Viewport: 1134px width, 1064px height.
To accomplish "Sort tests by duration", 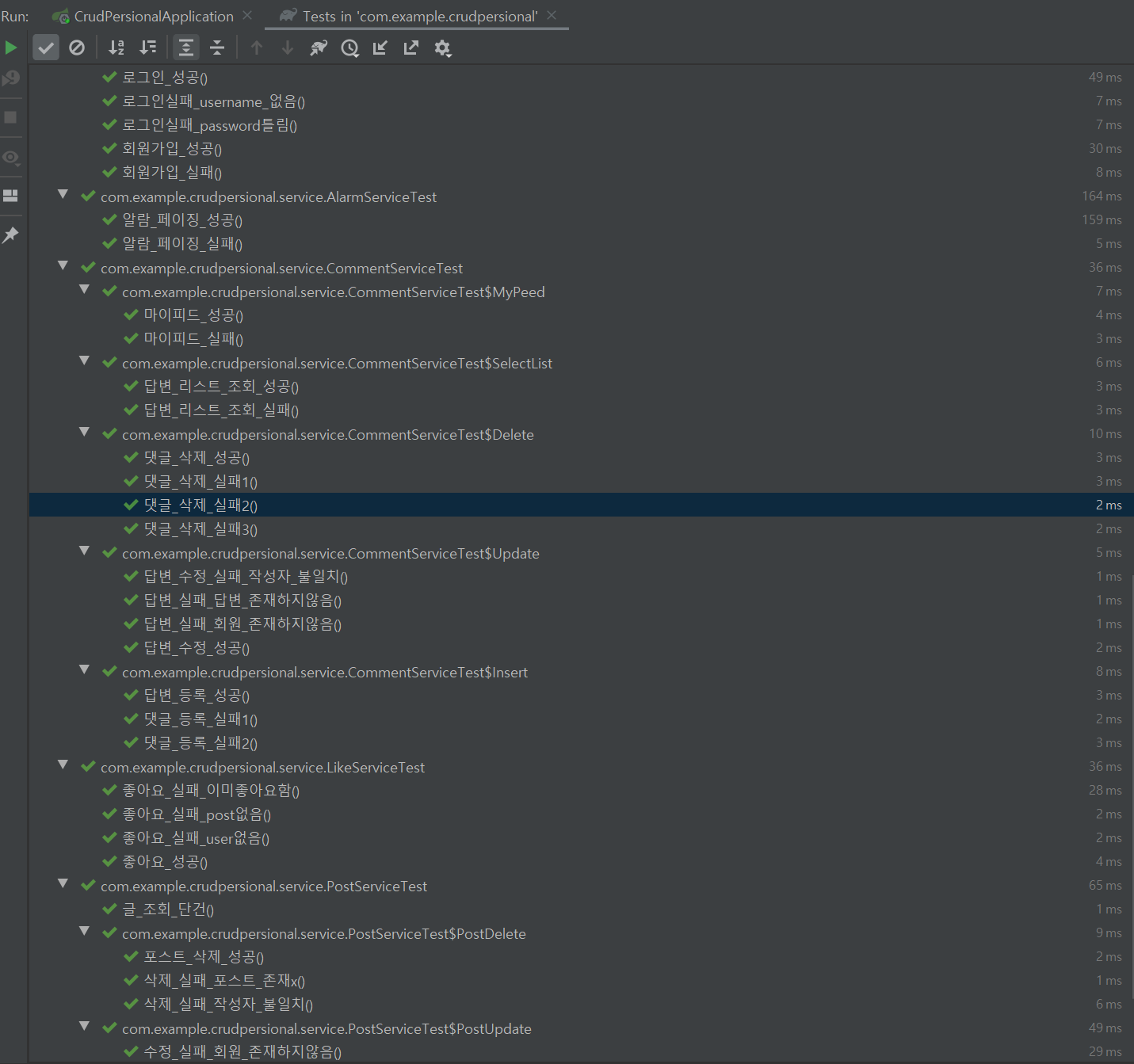I will 147,48.
